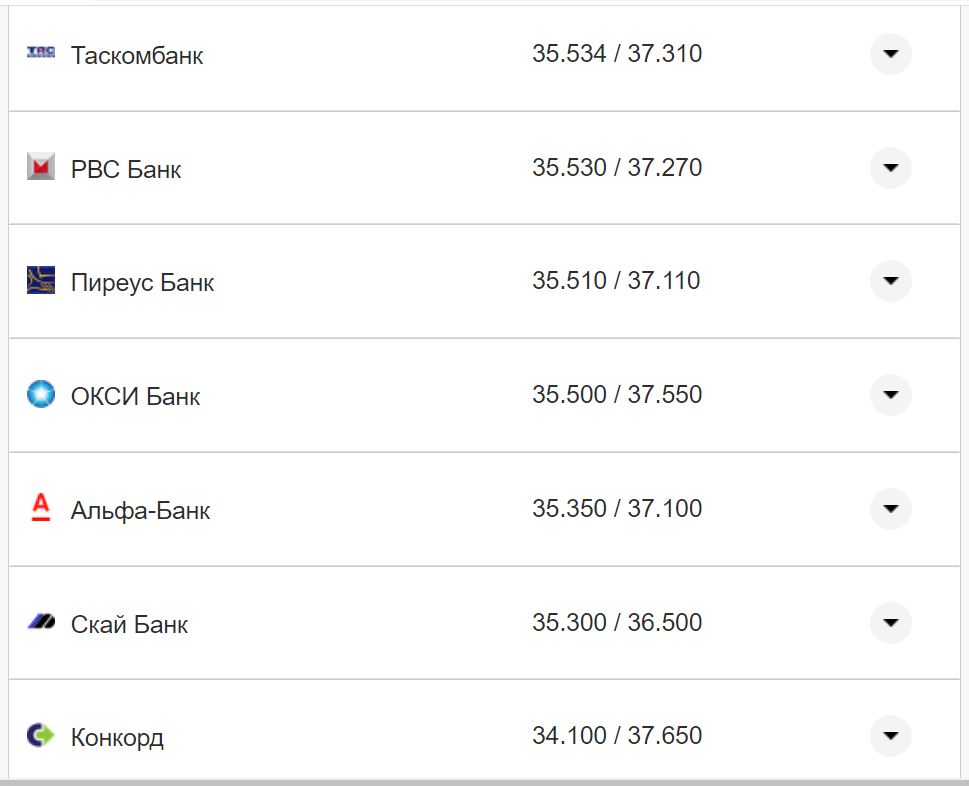
Task: Open the Пиреус Банк dropdown arrow
Action: point(890,281)
